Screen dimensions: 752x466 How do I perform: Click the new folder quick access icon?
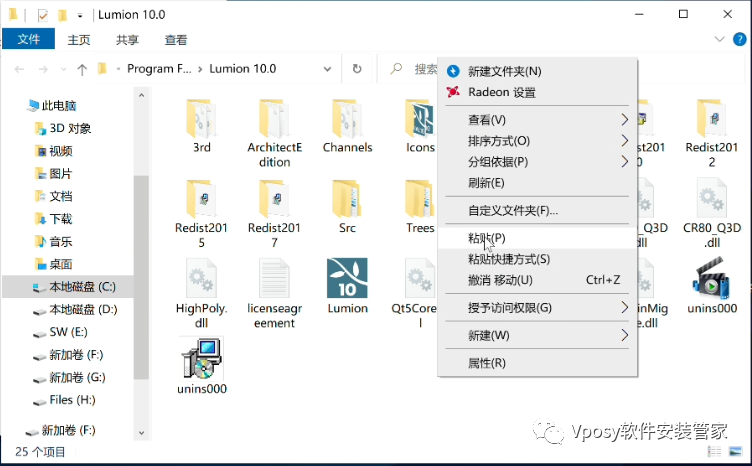click(x=62, y=15)
